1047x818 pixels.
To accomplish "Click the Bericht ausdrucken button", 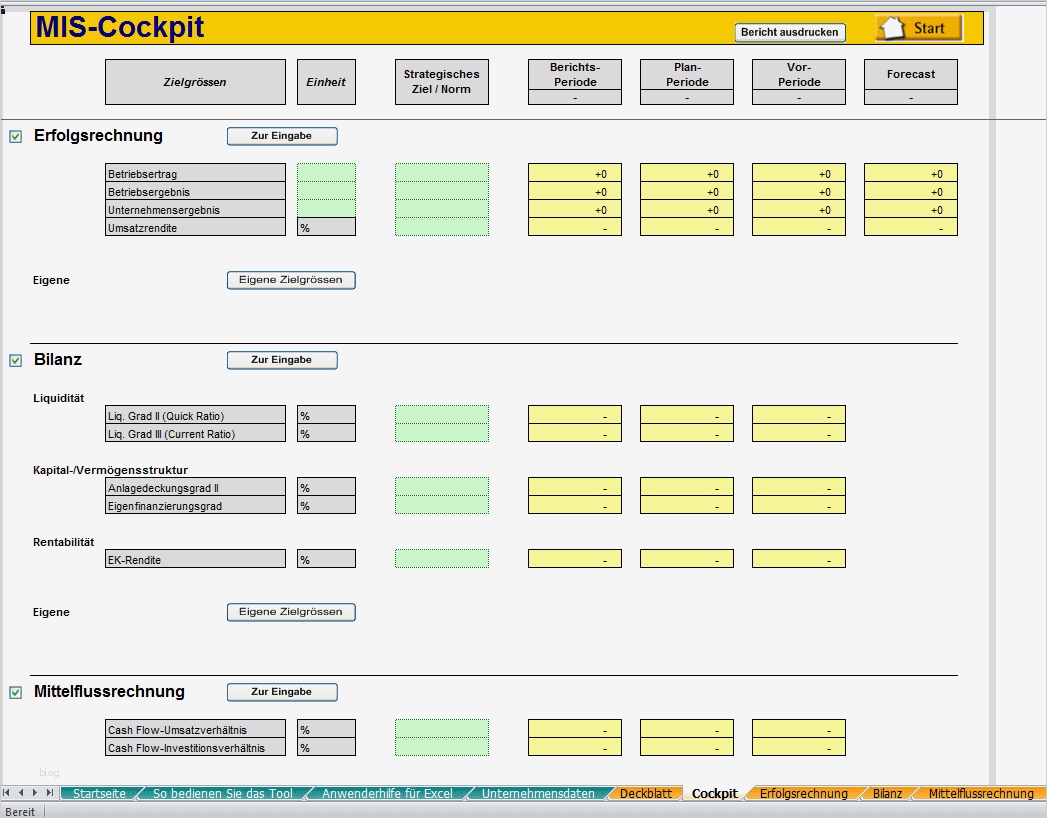I will click(x=790, y=32).
